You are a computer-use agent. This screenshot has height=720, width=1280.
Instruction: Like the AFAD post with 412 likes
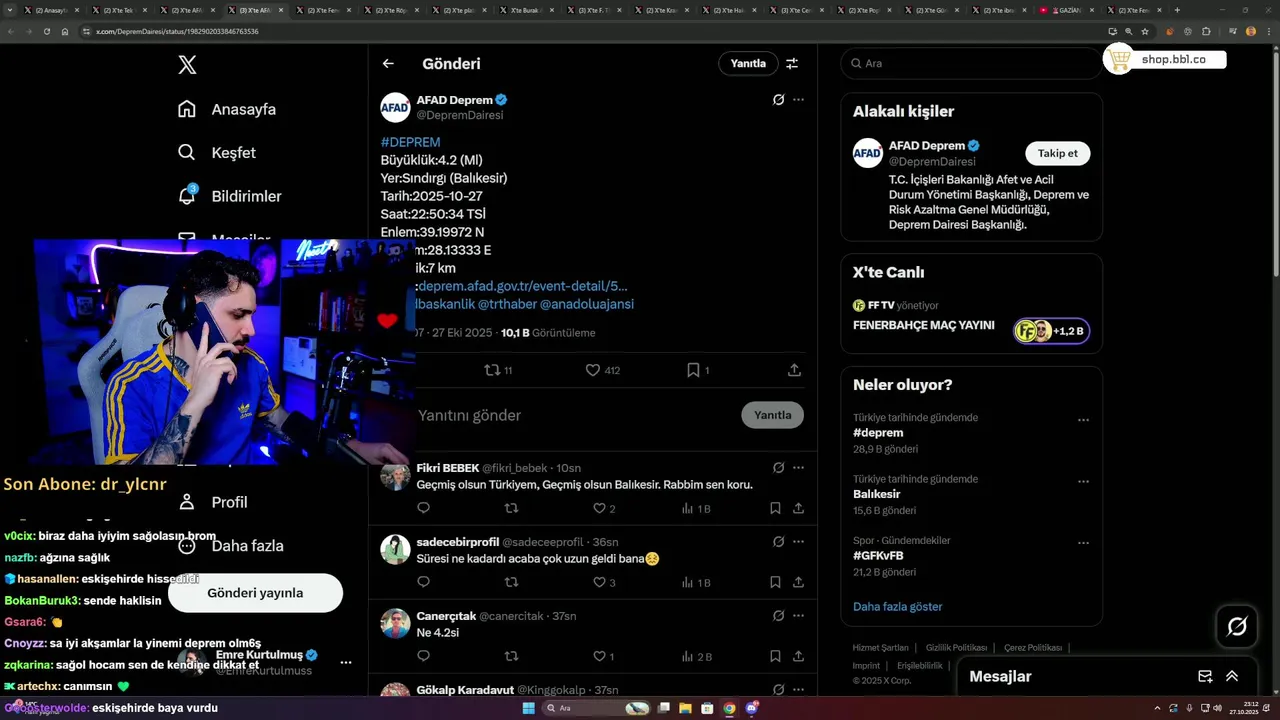[x=602, y=370]
